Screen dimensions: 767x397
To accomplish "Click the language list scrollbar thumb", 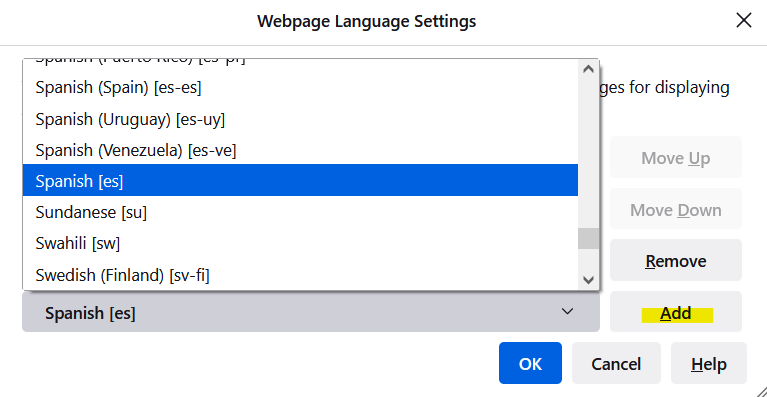I will pos(588,239).
